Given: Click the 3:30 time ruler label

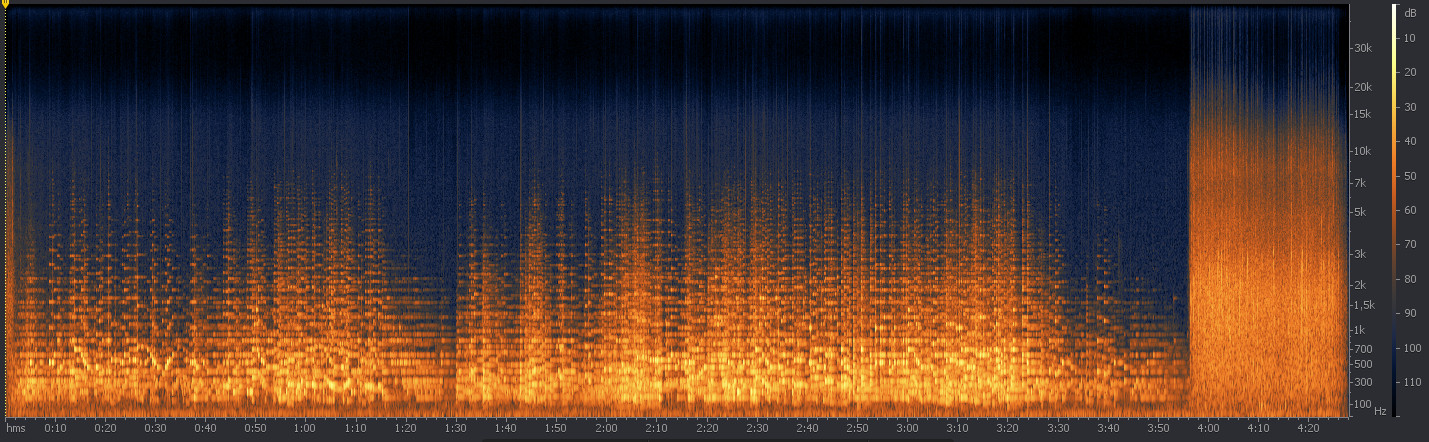Looking at the screenshot, I should (x=1058, y=428).
